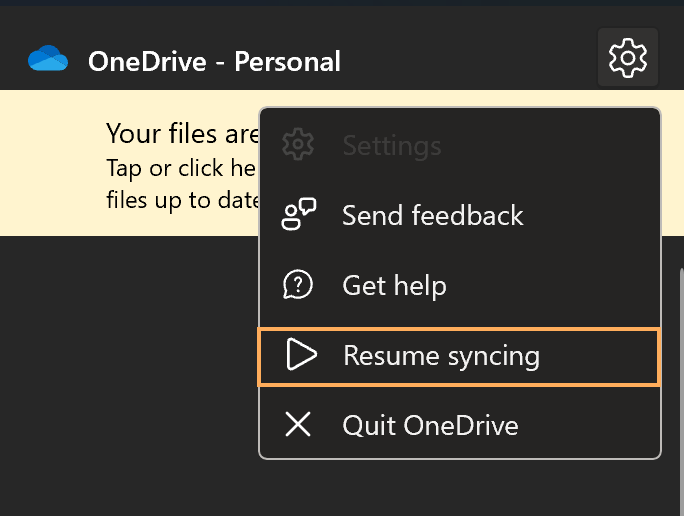Click the "files up to date" banner text

click(181, 199)
